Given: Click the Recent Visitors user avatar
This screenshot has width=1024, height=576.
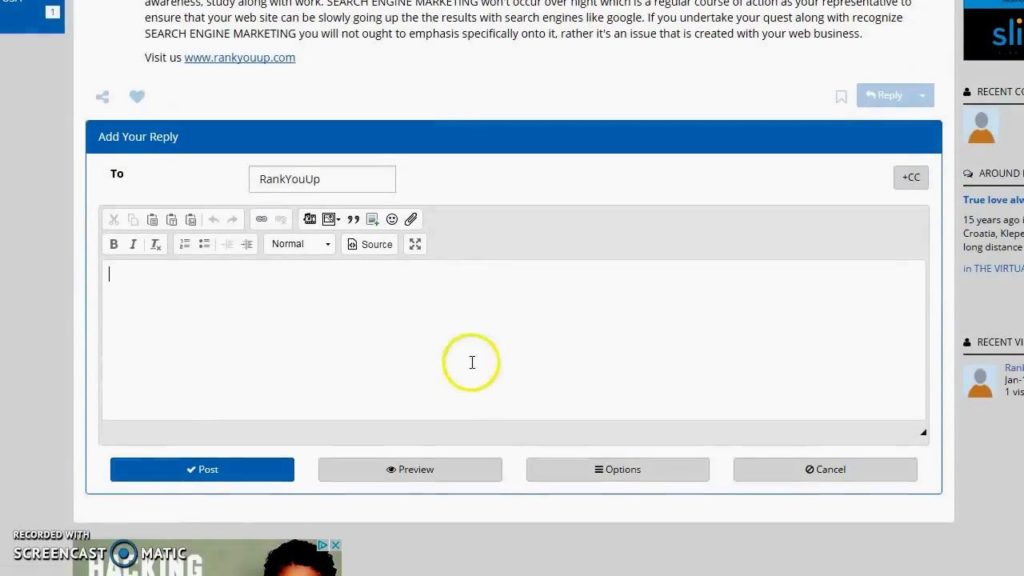Looking at the screenshot, I should [980, 382].
